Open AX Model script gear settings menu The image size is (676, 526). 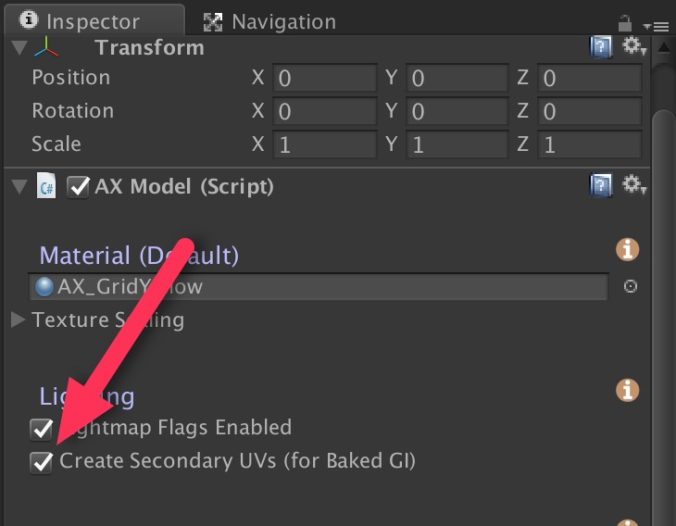point(633,185)
